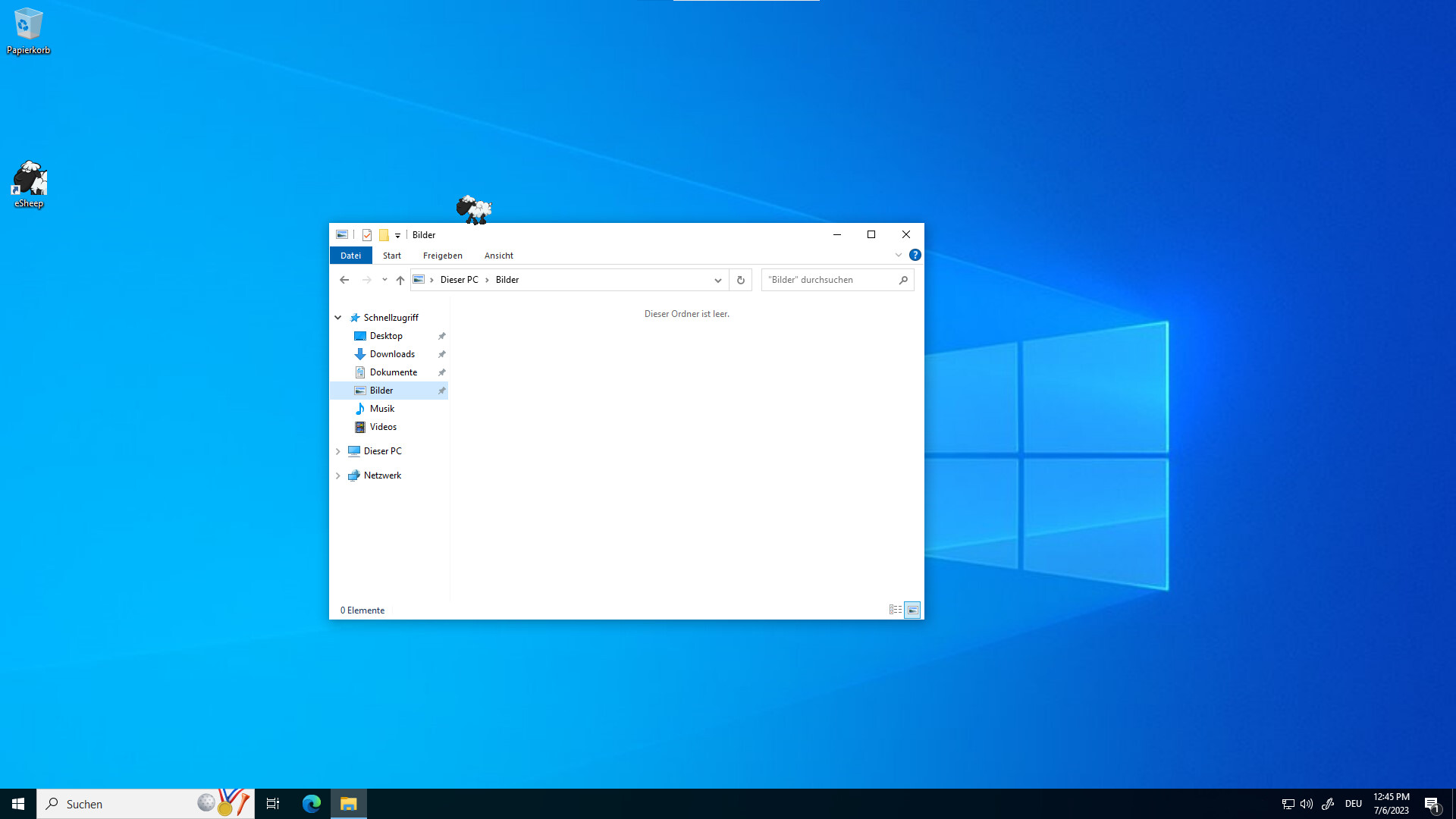Viewport: 1456px width, 819px height.
Task: Click the New Folder icon in title bar
Action: [x=384, y=235]
